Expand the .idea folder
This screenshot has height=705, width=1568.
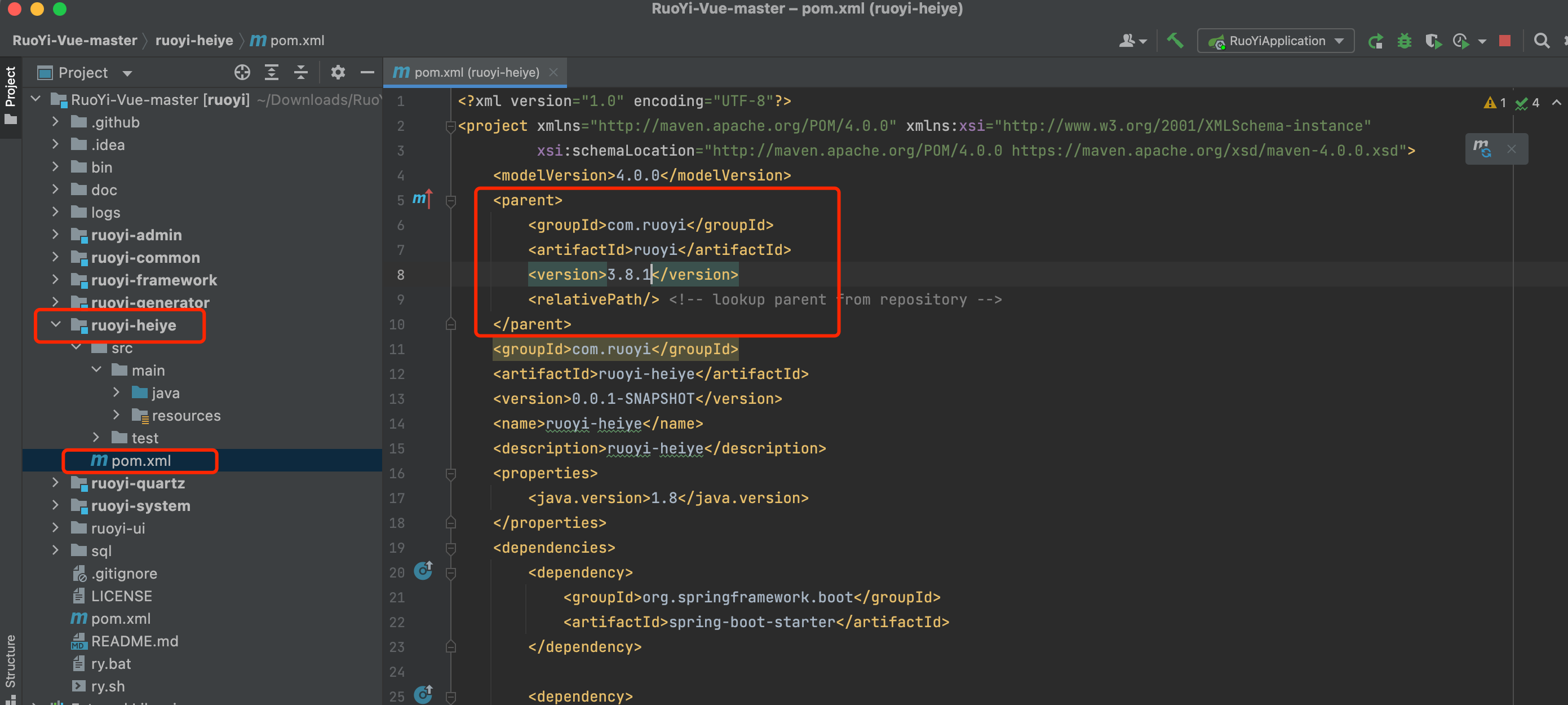pyautogui.click(x=55, y=144)
